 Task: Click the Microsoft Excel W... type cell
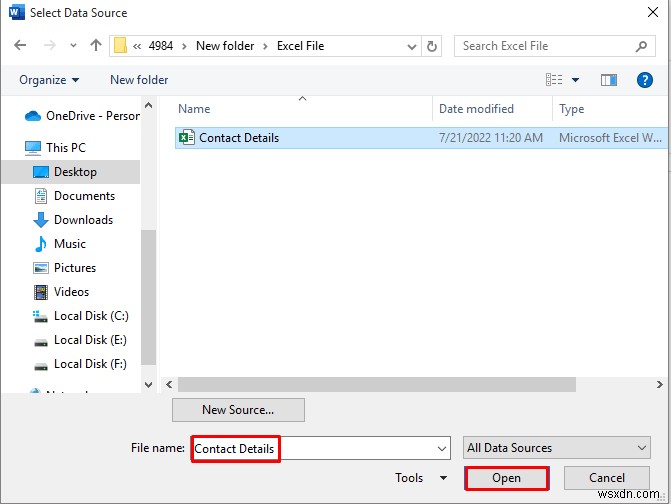pos(610,138)
